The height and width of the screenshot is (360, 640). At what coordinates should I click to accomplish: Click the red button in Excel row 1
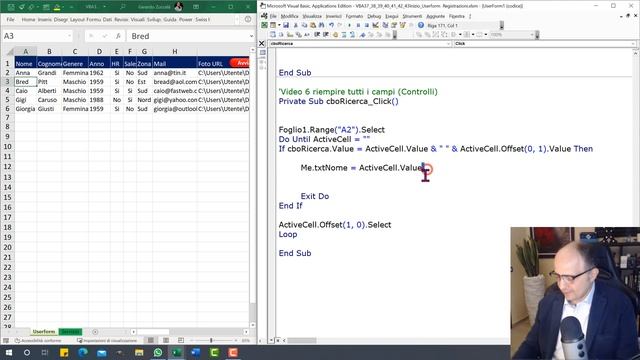tap(240, 63)
